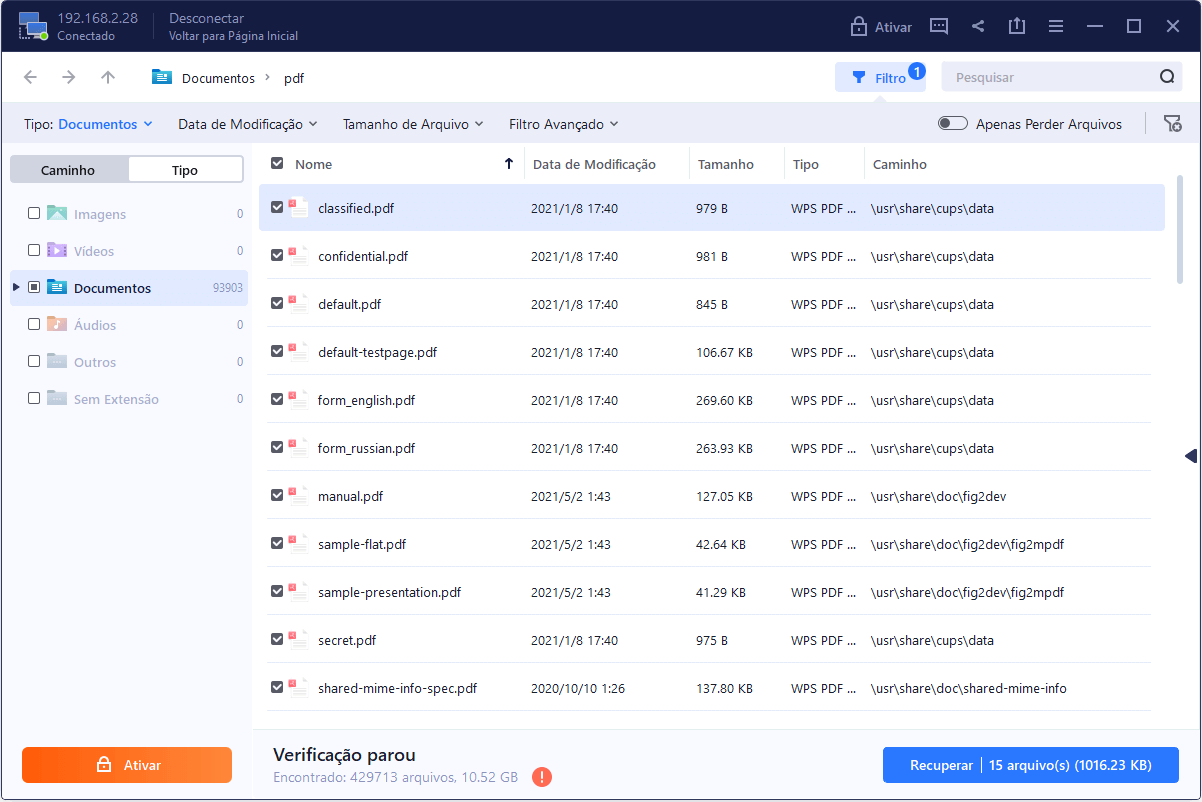Click the Áudios category icon
Viewport: 1202px width, 802px height.
point(57,324)
